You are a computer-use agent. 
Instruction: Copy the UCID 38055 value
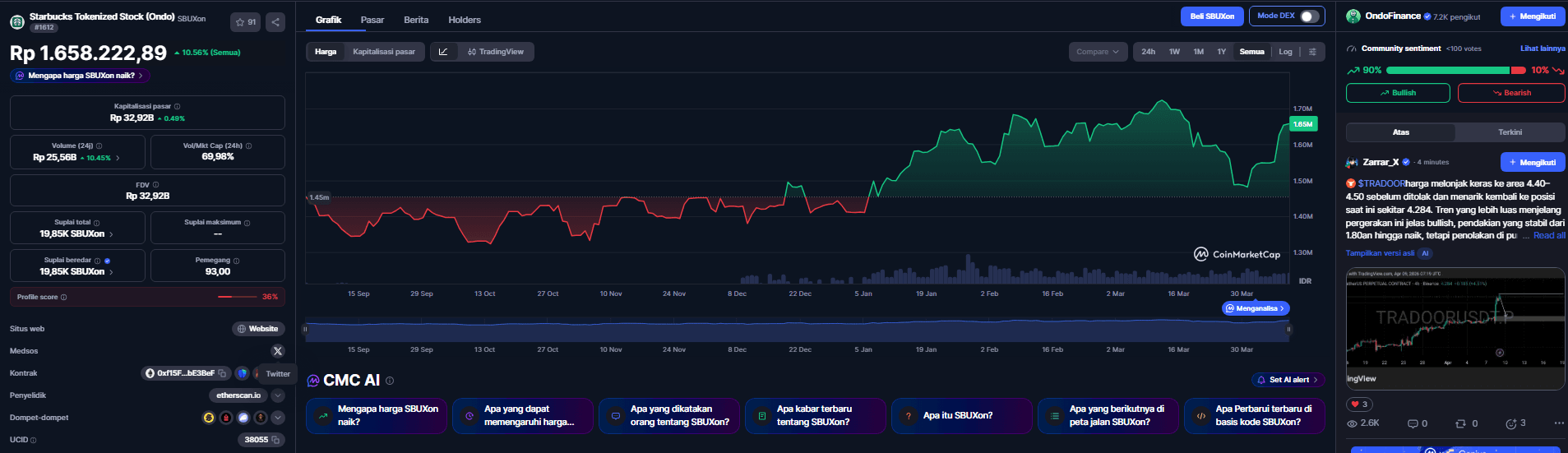tap(275, 440)
